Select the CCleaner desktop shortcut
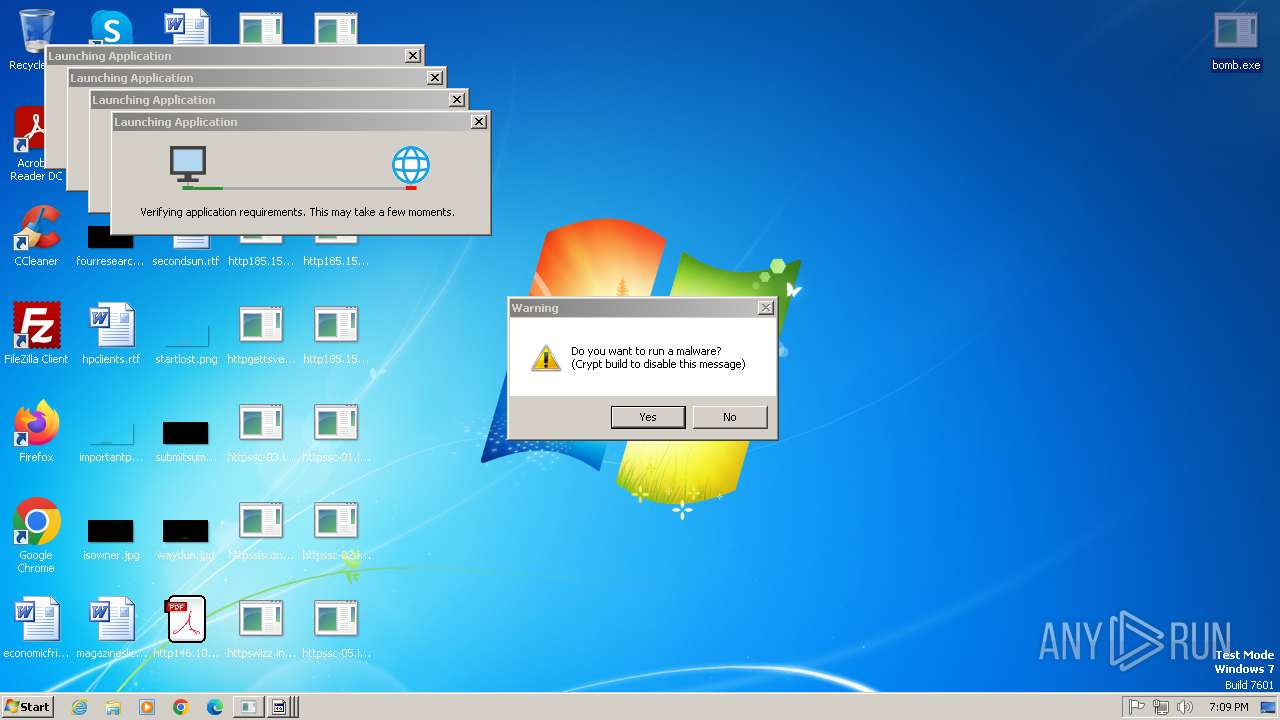1280x720 pixels. (36, 237)
